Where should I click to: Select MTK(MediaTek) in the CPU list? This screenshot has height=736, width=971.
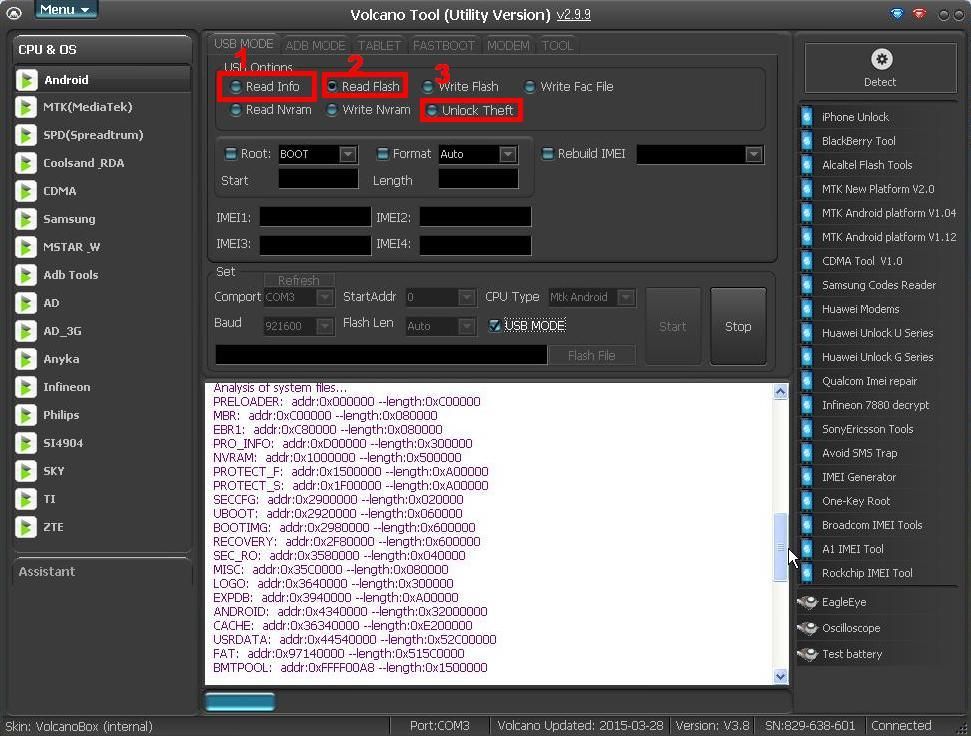[x=87, y=107]
